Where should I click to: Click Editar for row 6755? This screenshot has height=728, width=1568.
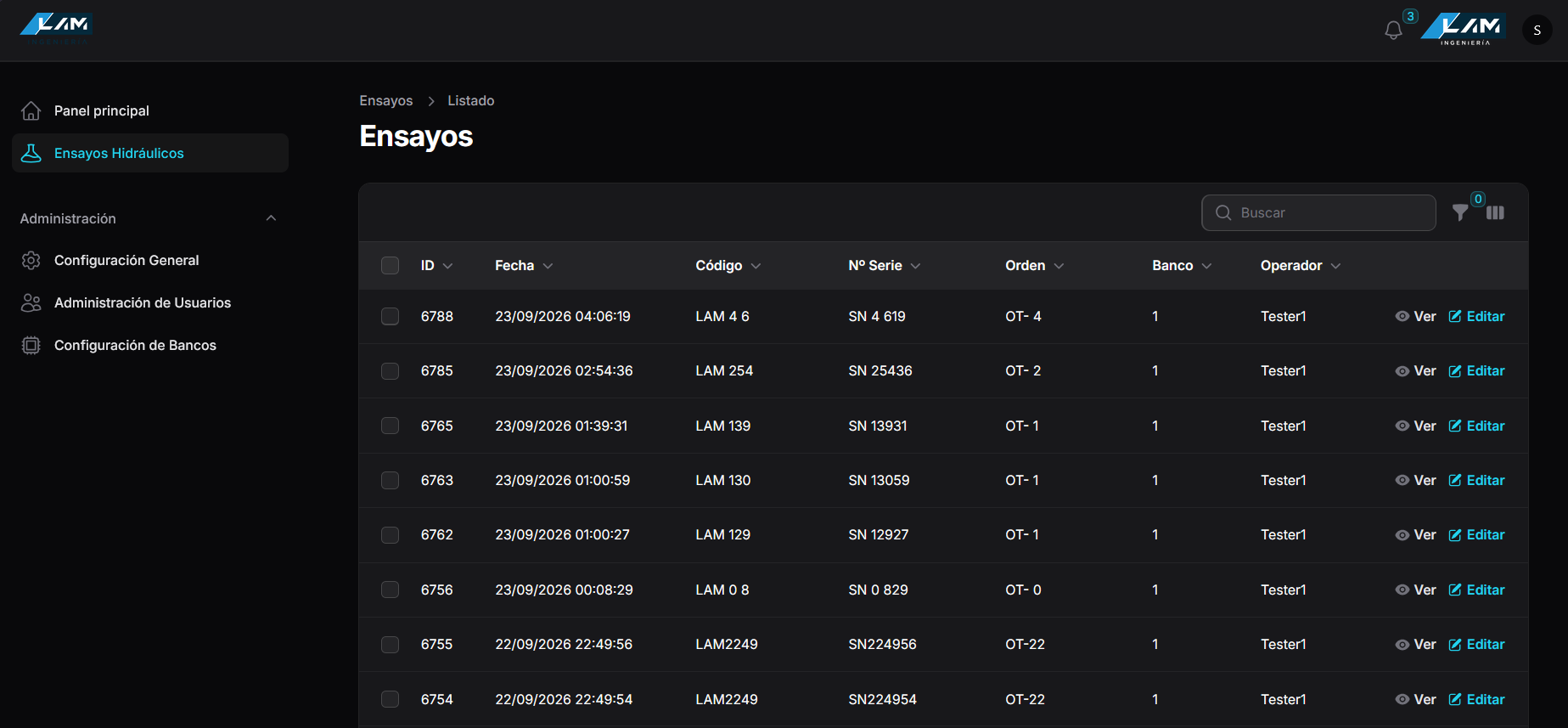tap(1476, 644)
